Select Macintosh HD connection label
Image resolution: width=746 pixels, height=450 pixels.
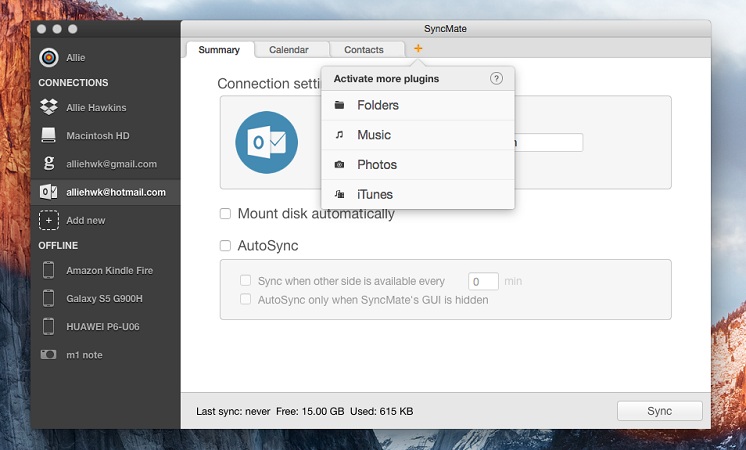coord(98,136)
